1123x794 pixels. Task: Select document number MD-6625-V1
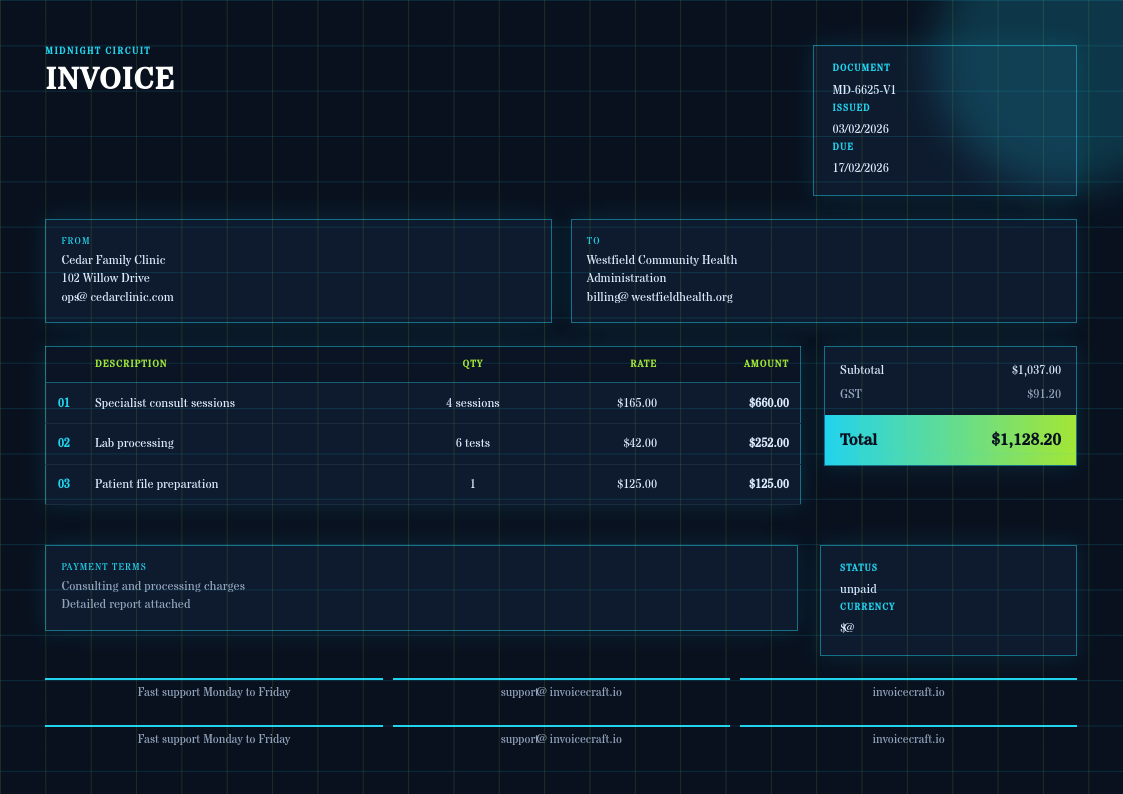coord(864,89)
